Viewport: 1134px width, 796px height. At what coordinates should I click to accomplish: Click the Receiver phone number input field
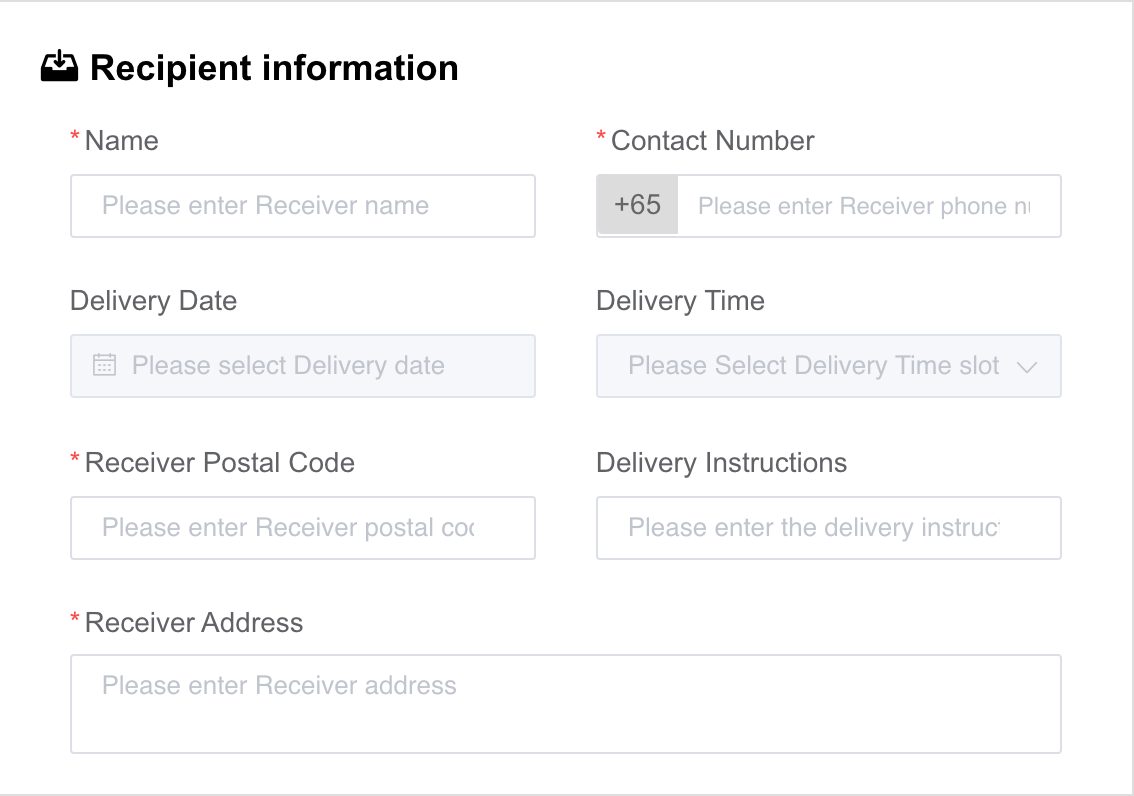(870, 205)
